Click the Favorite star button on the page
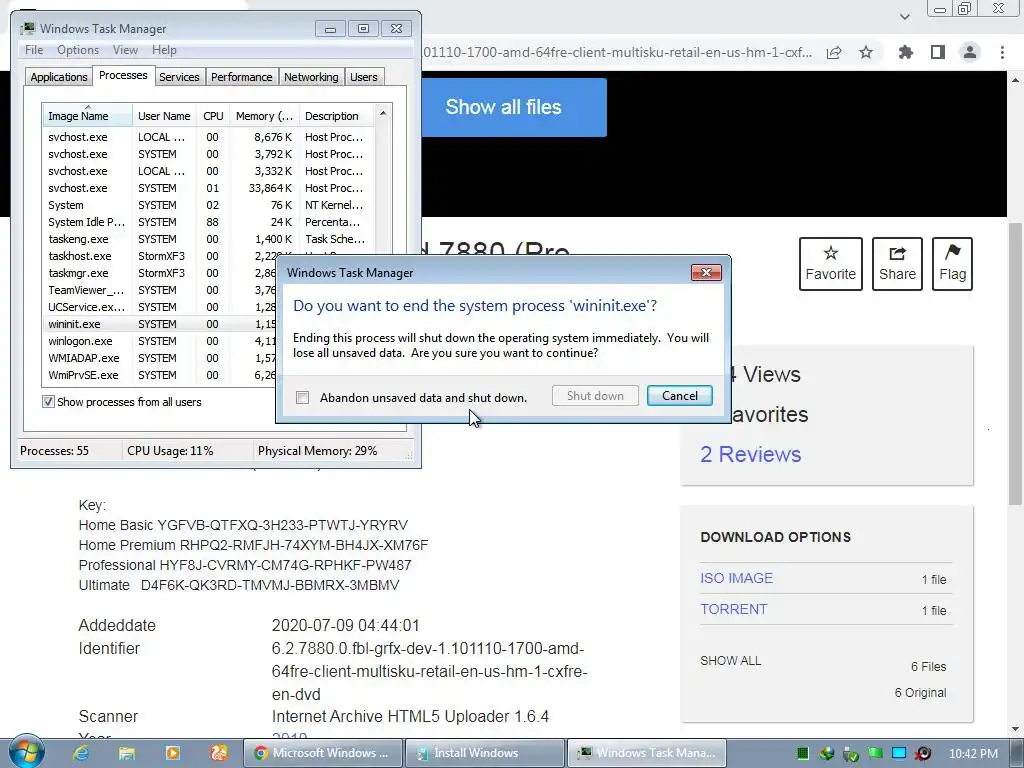 (x=831, y=264)
